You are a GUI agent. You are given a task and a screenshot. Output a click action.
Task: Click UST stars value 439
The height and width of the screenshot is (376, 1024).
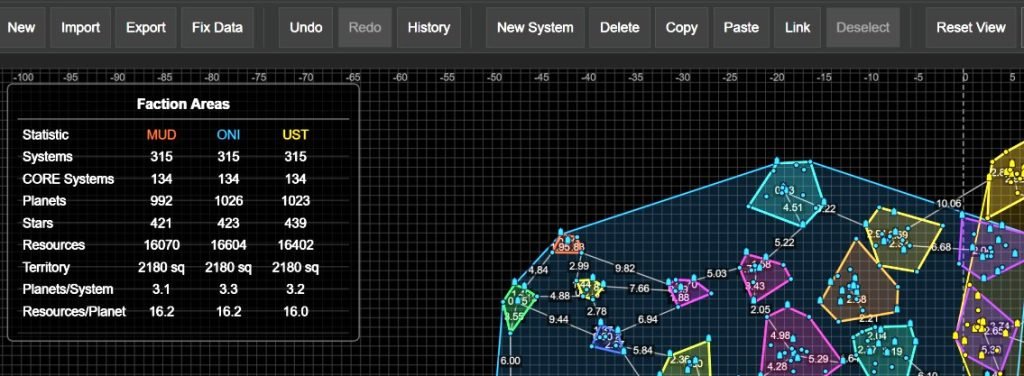click(x=295, y=223)
